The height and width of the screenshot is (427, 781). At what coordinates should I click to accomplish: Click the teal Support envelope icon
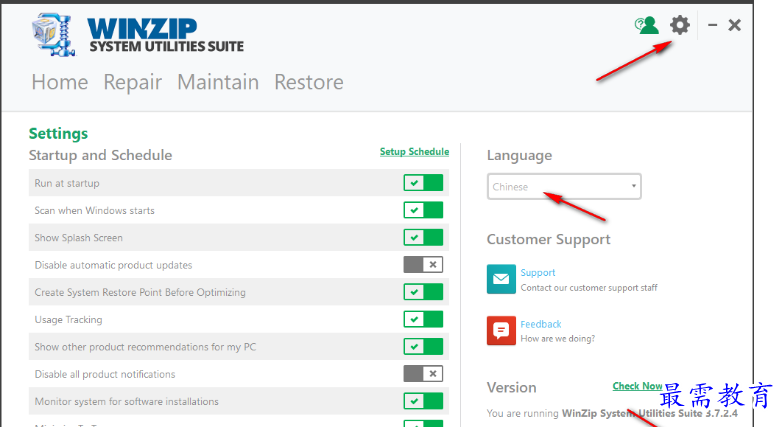click(x=501, y=279)
